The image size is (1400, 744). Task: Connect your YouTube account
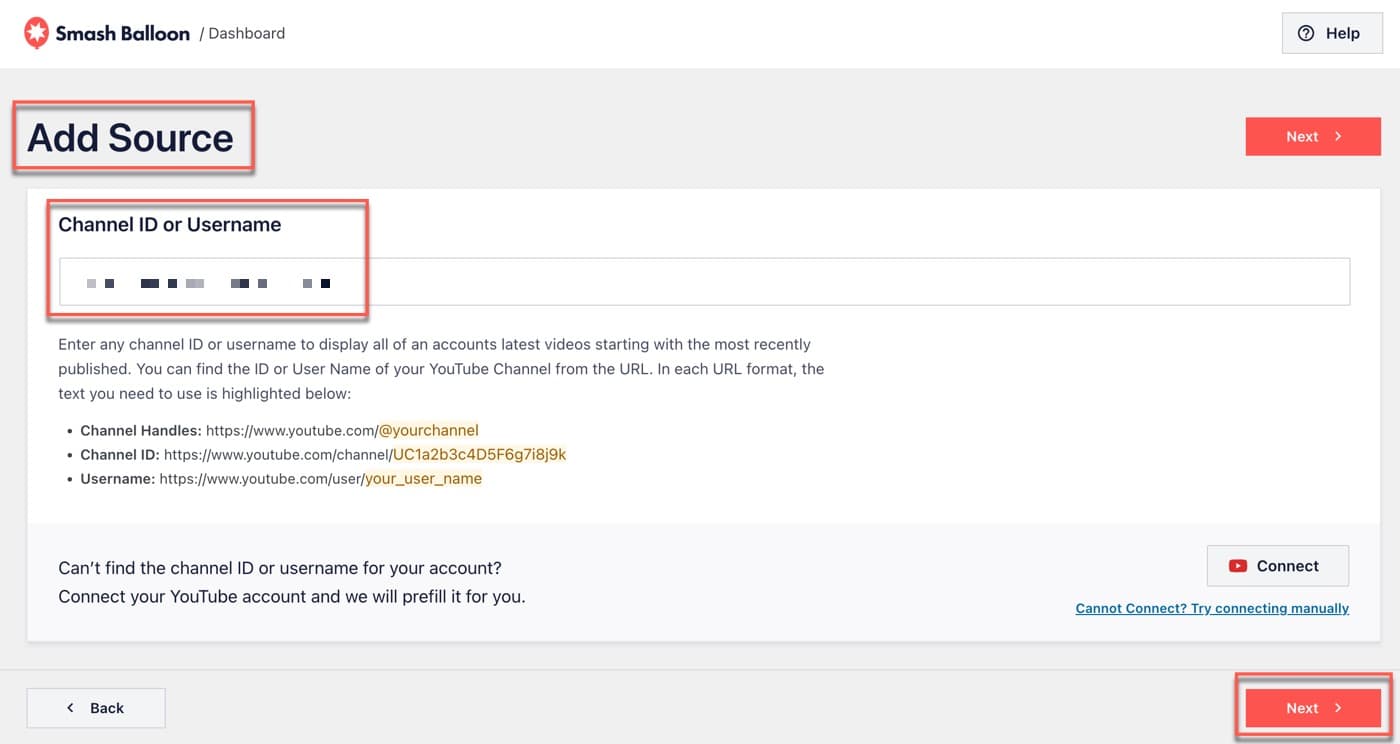pyautogui.click(x=1278, y=566)
